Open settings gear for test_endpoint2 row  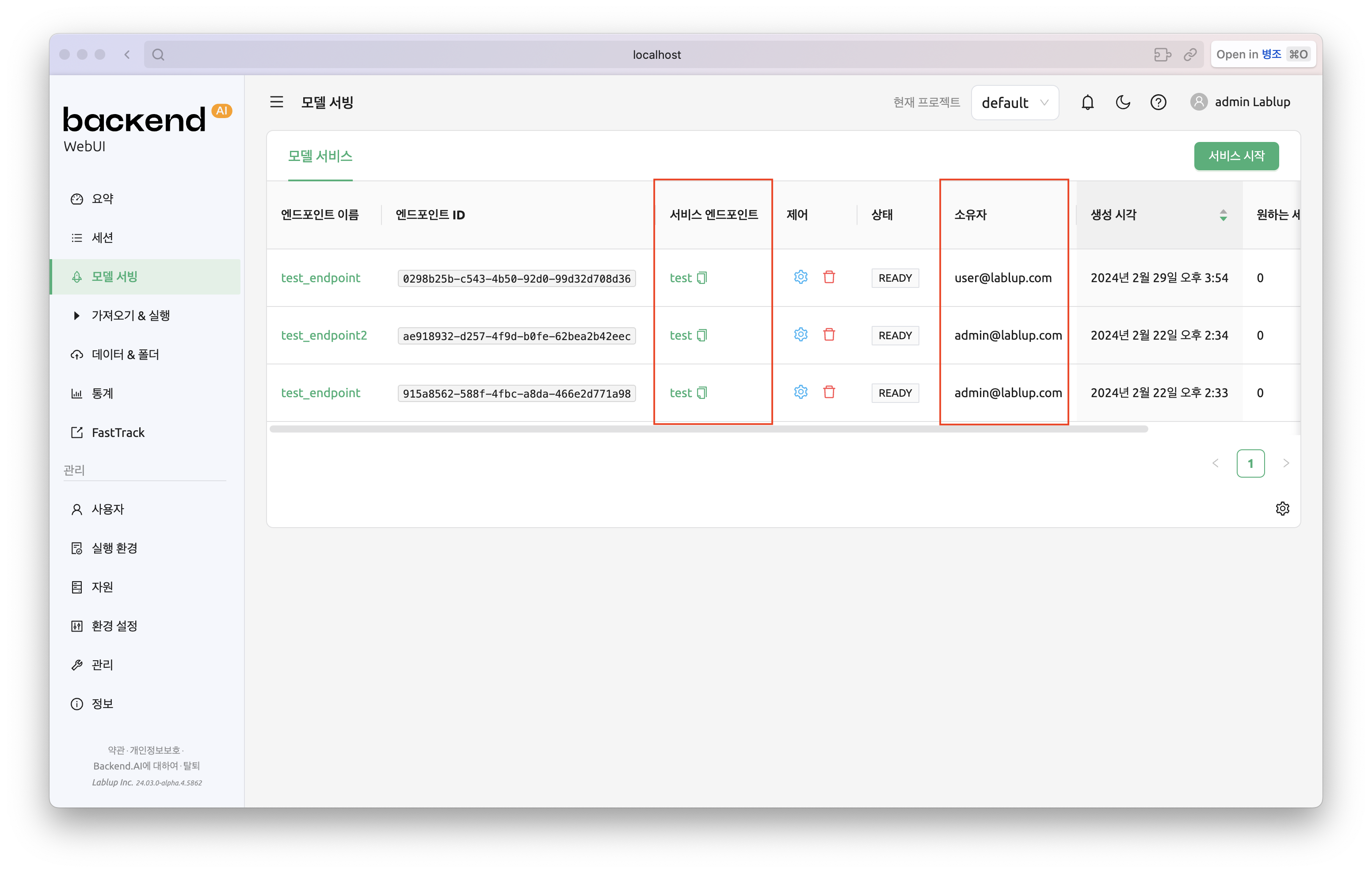coord(800,335)
